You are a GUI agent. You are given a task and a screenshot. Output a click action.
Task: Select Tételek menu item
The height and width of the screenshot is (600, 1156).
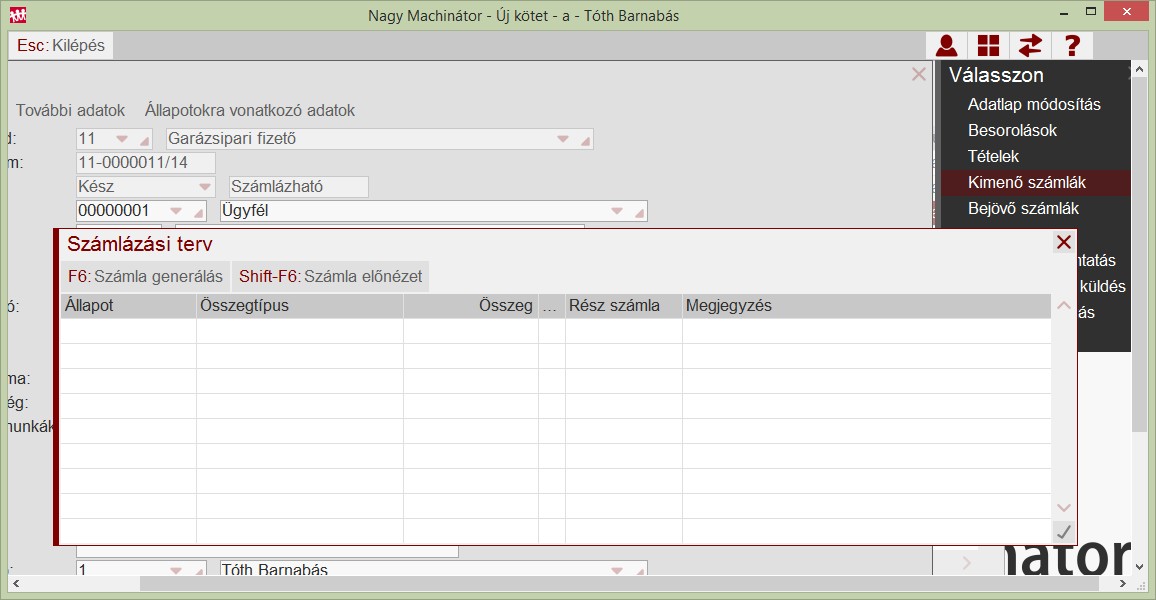(x=993, y=156)
